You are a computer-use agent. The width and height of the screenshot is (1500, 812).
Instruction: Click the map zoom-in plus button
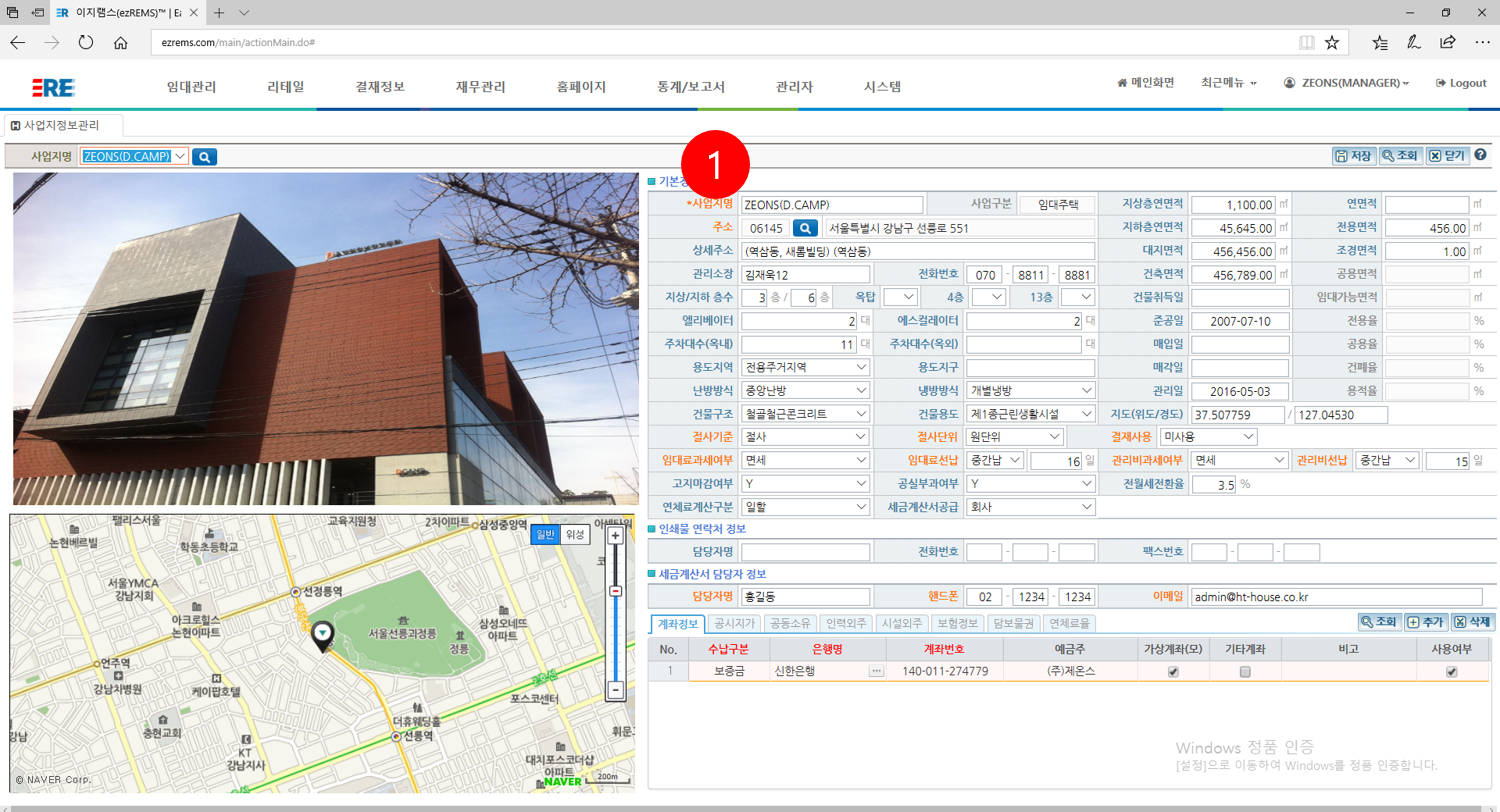[x=616, y=536]
